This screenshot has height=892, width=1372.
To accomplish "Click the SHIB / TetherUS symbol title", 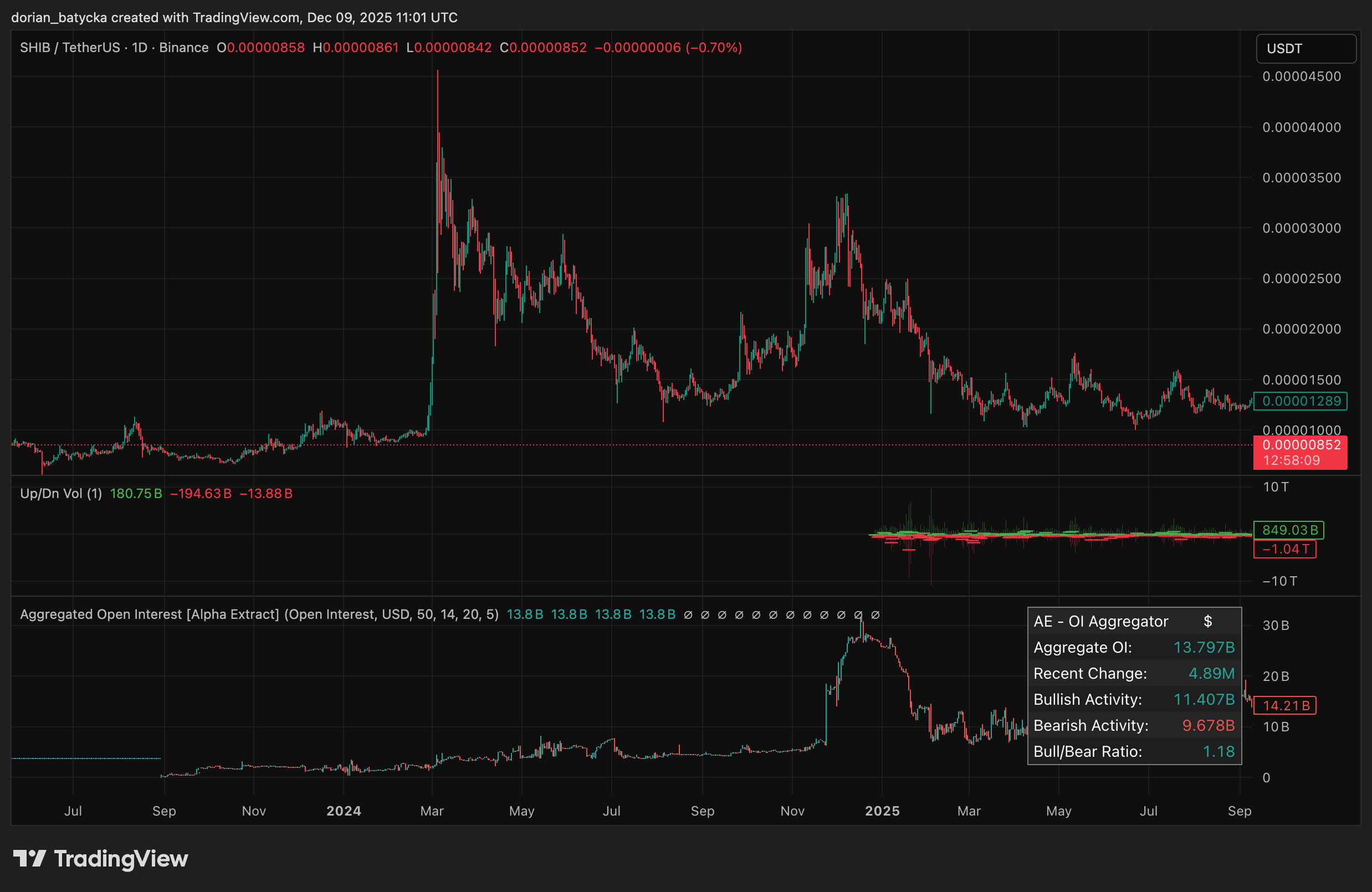I will pos(70,48).
